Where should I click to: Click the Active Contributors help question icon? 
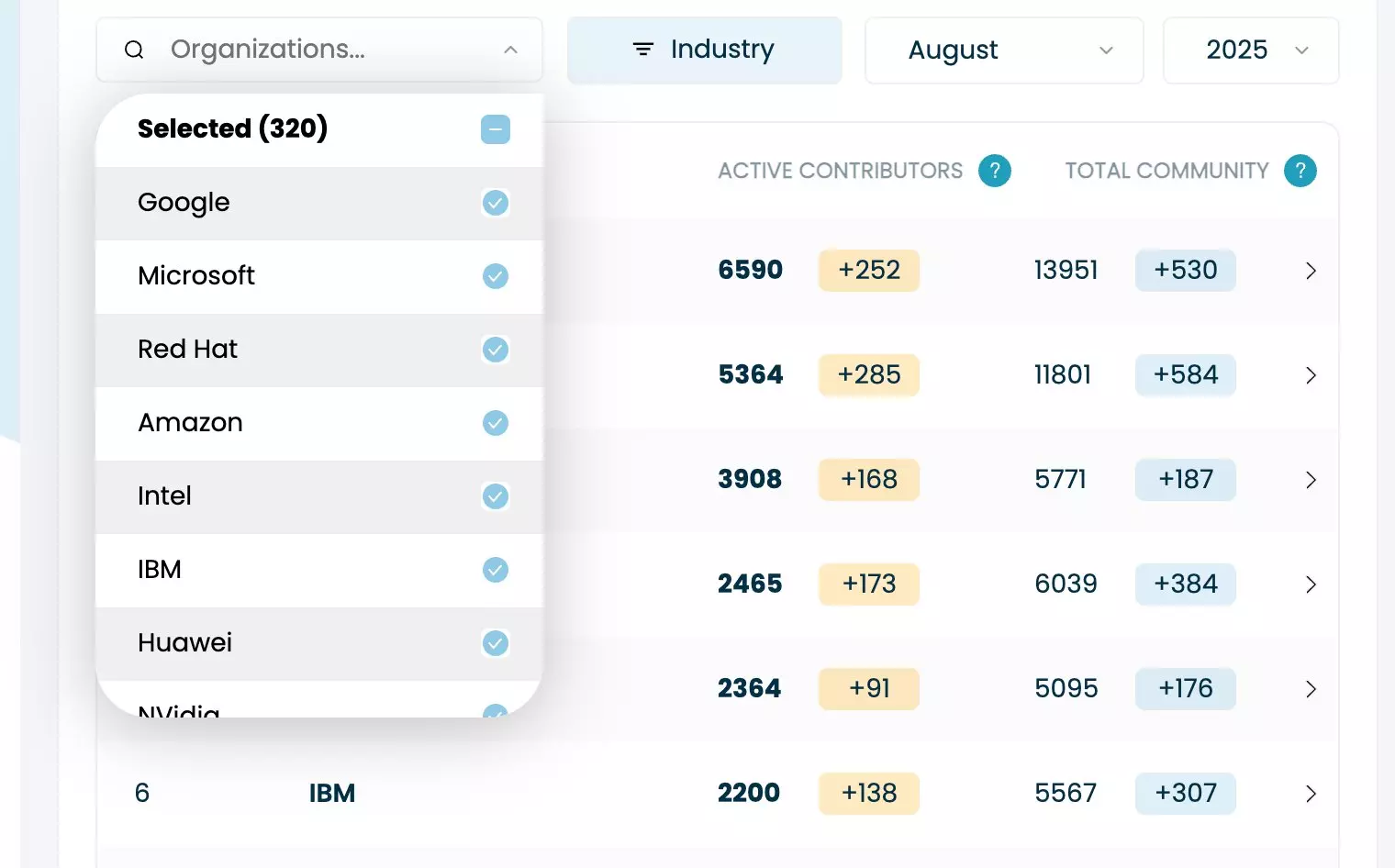click(994, 171)
